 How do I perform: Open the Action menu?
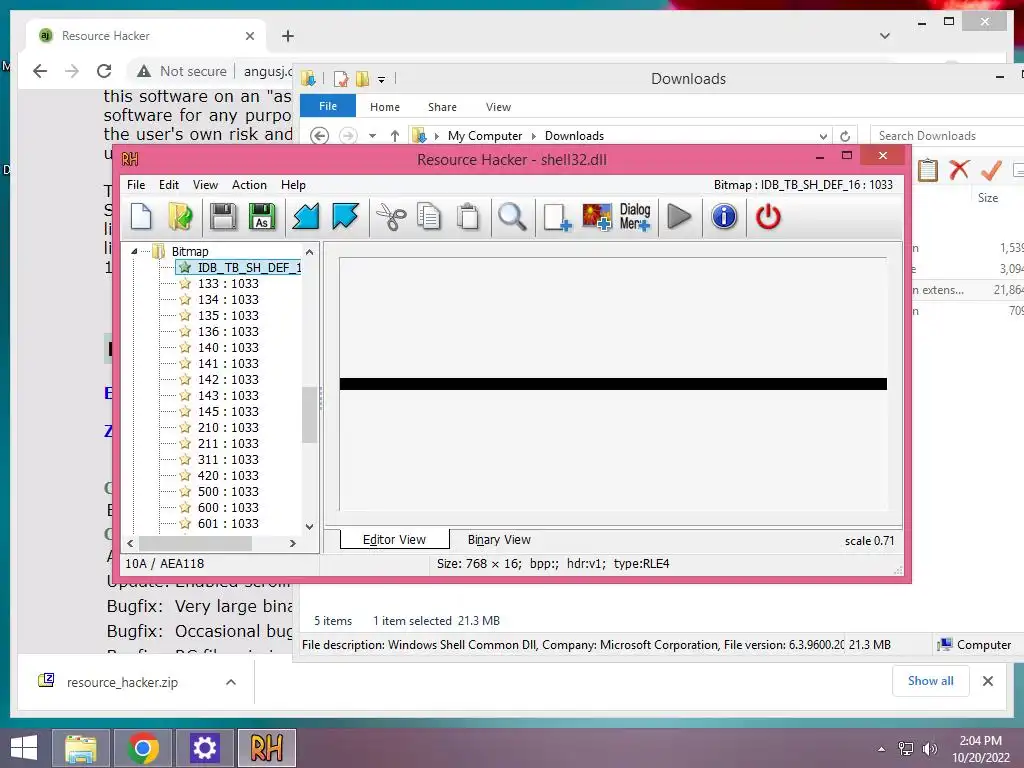[x=249, y=185]
